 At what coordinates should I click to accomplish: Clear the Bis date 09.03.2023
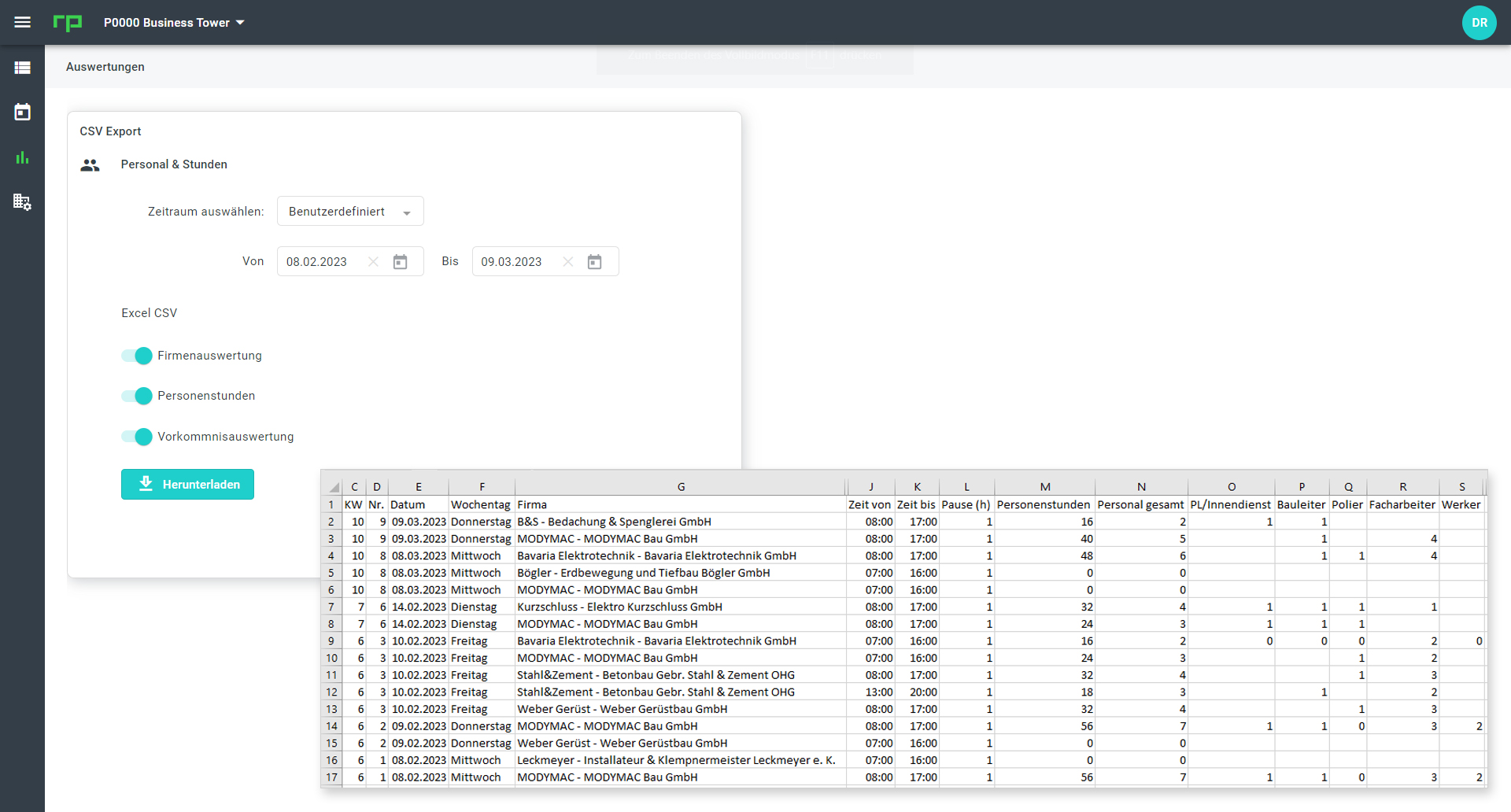pyautogui.click(x=568, y=262)
